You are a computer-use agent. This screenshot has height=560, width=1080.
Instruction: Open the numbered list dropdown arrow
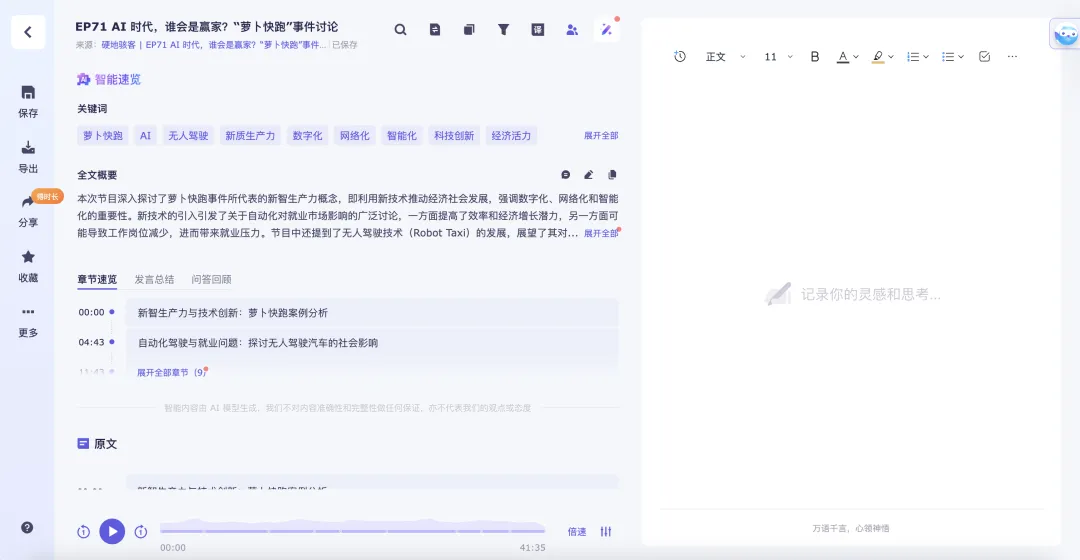926,57
